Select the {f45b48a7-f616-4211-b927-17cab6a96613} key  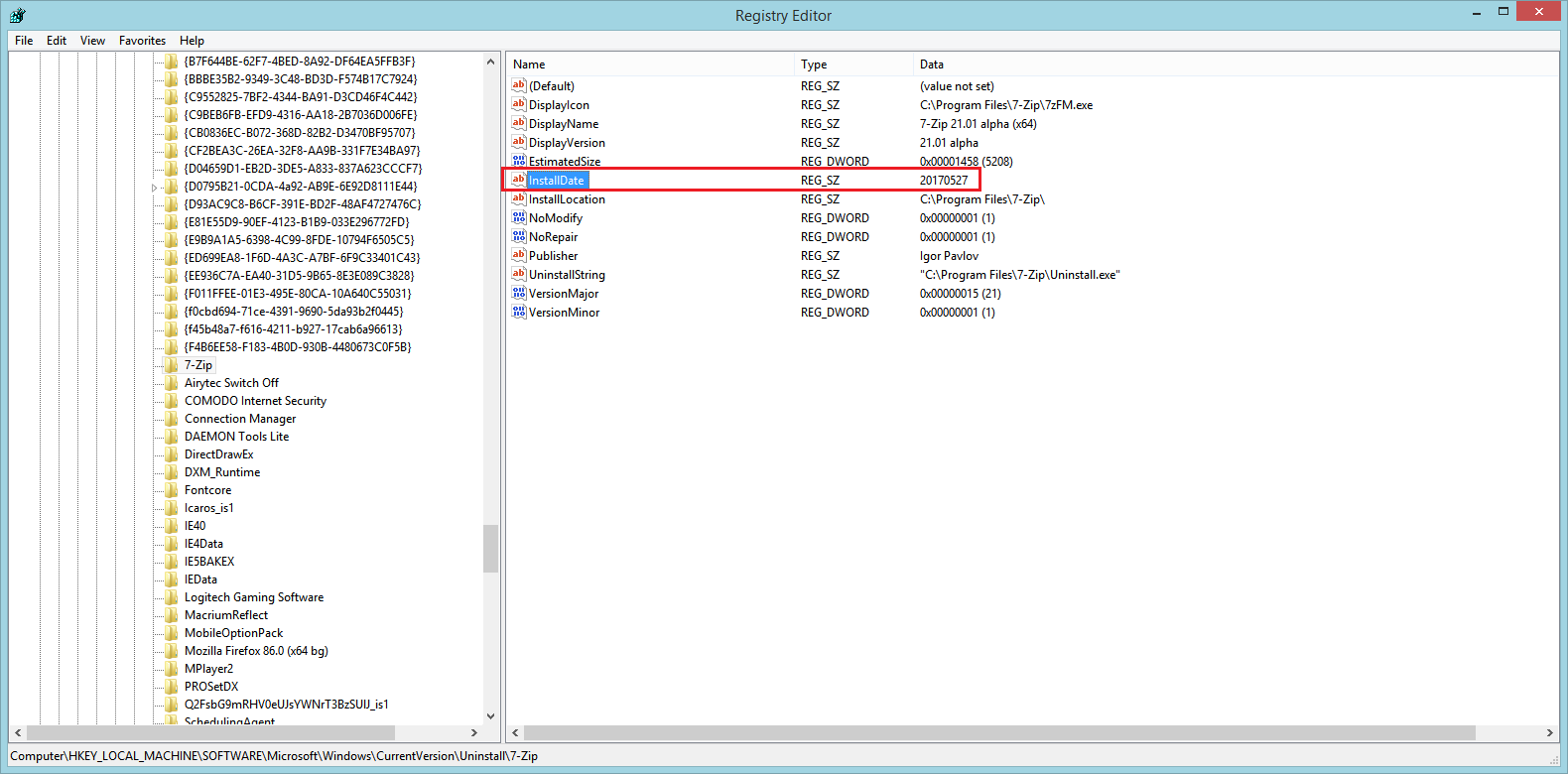click(x=294, y=329)
